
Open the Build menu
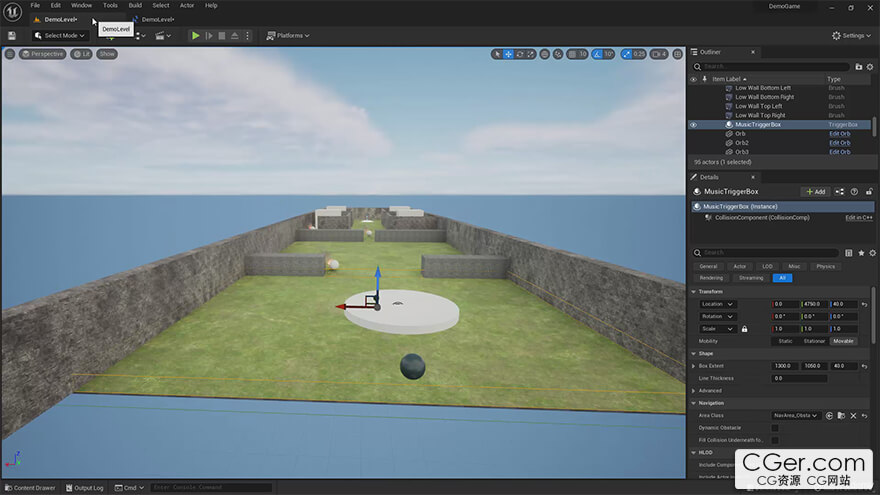point(135,6)
